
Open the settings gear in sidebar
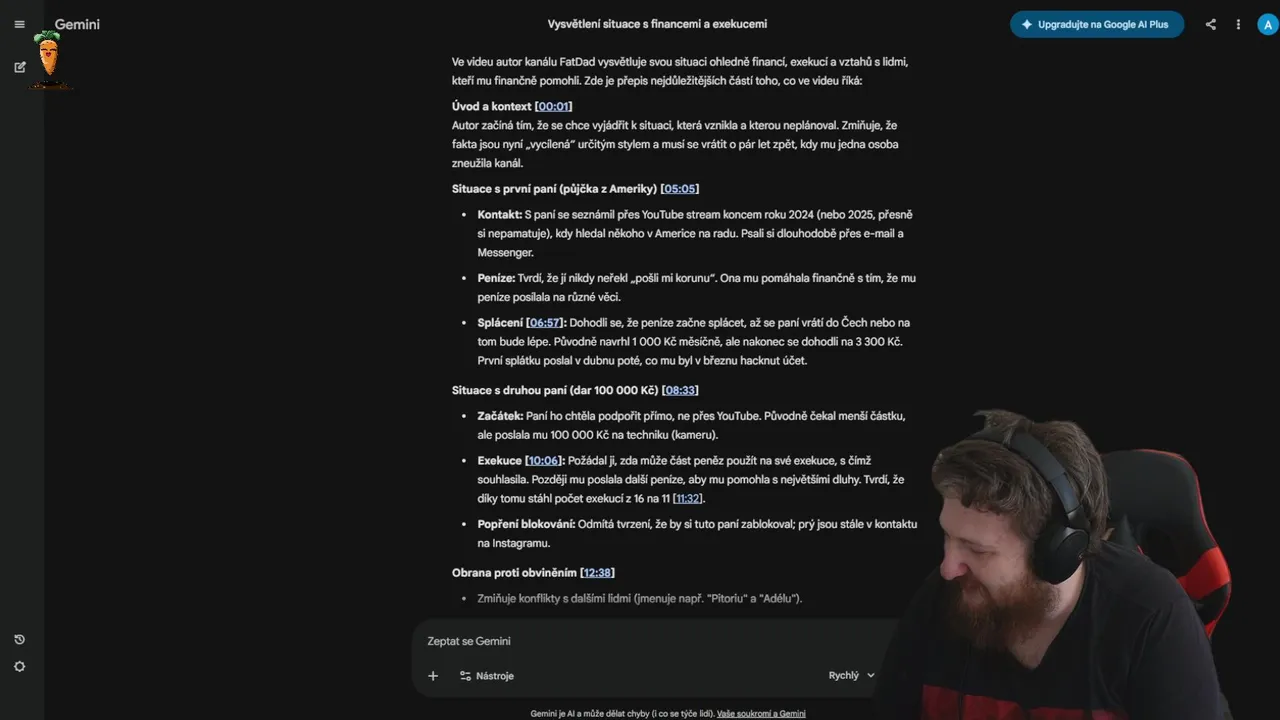19,667
